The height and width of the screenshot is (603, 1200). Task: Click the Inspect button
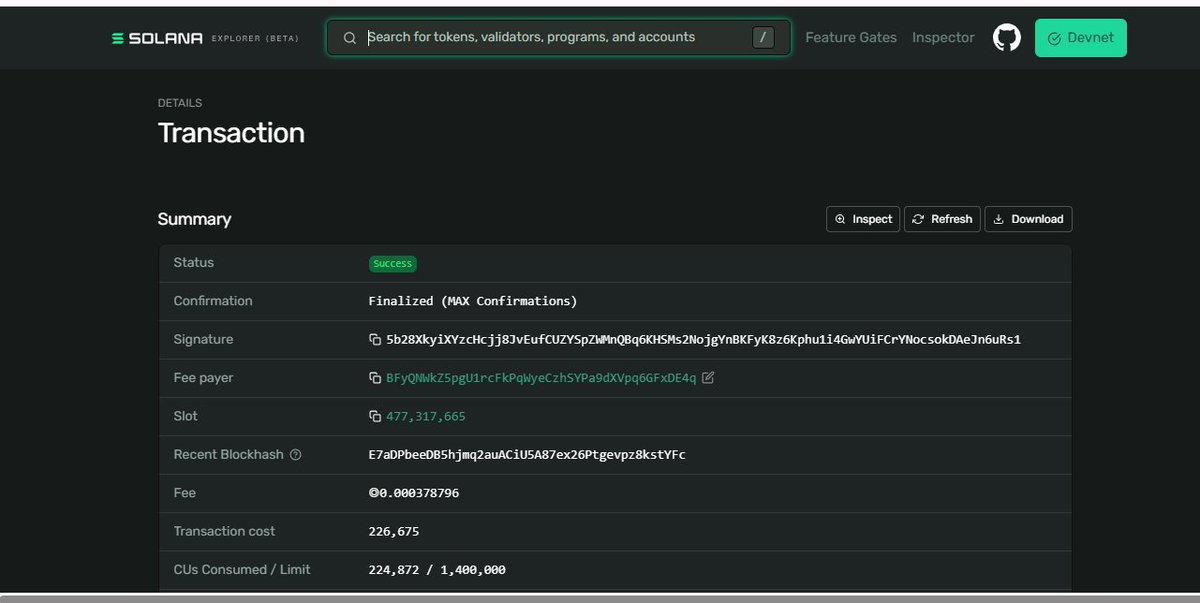pos(863,219)
